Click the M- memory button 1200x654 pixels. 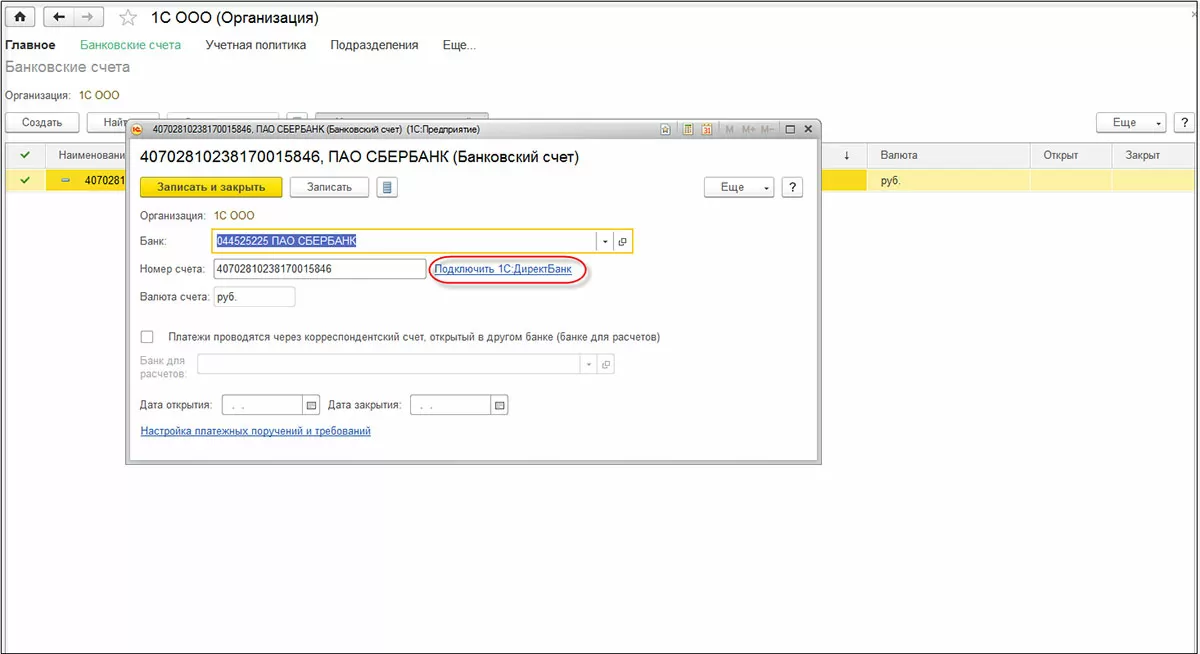tap(768, 129)
